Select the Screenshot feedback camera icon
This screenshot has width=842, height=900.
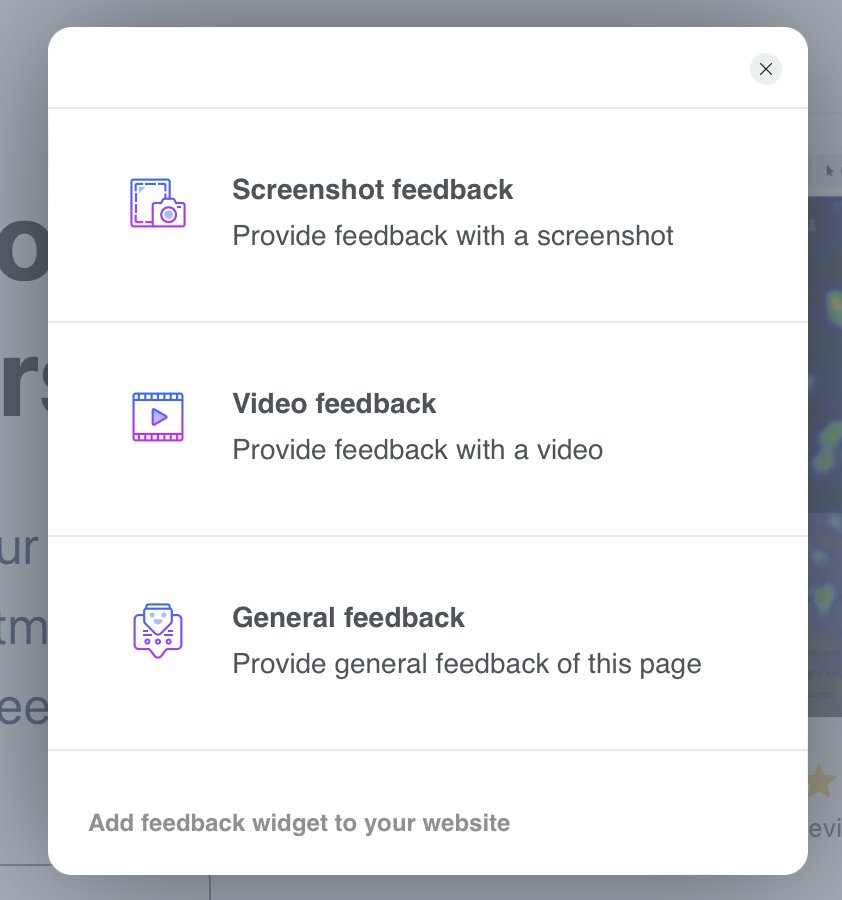[x=157, y=203]
